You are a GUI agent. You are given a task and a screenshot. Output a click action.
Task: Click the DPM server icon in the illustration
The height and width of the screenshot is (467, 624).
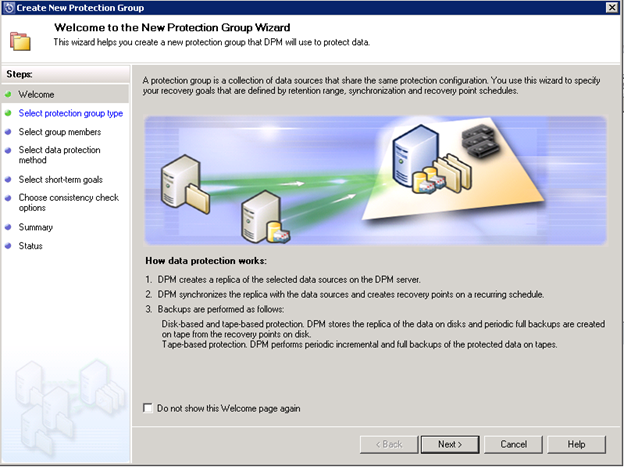point(414,156)
